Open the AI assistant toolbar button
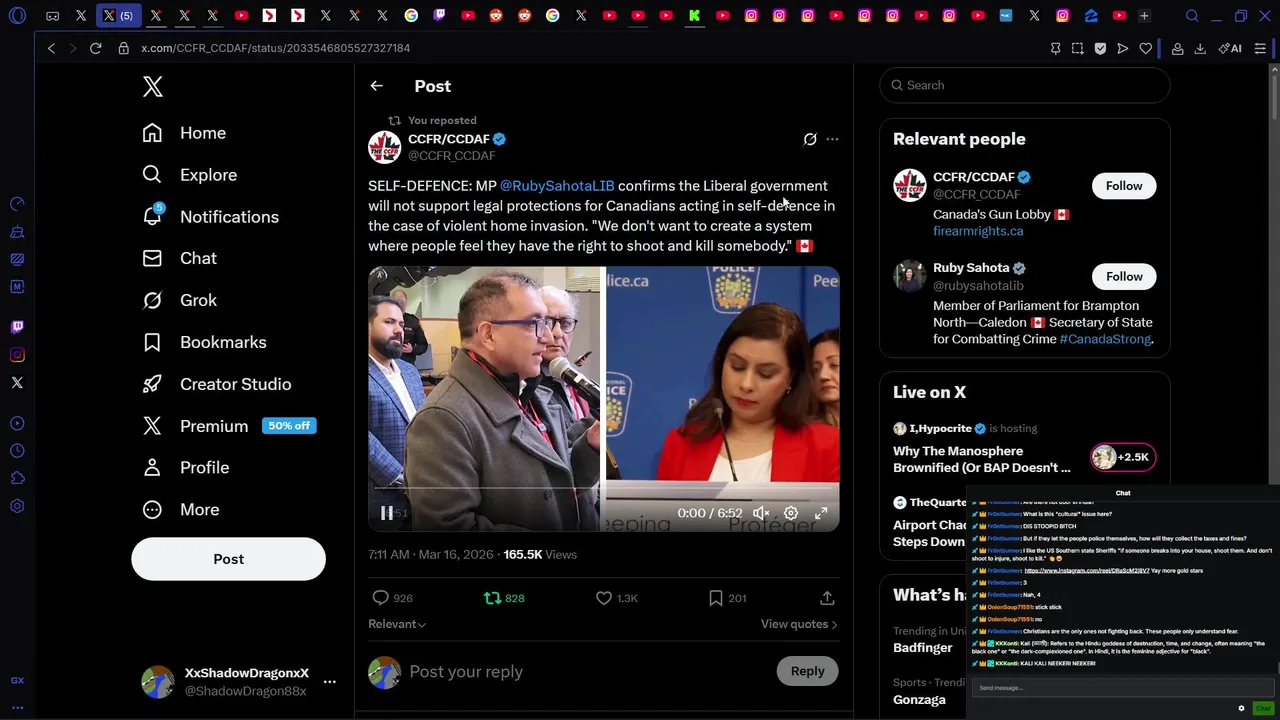 (1230, 48)
